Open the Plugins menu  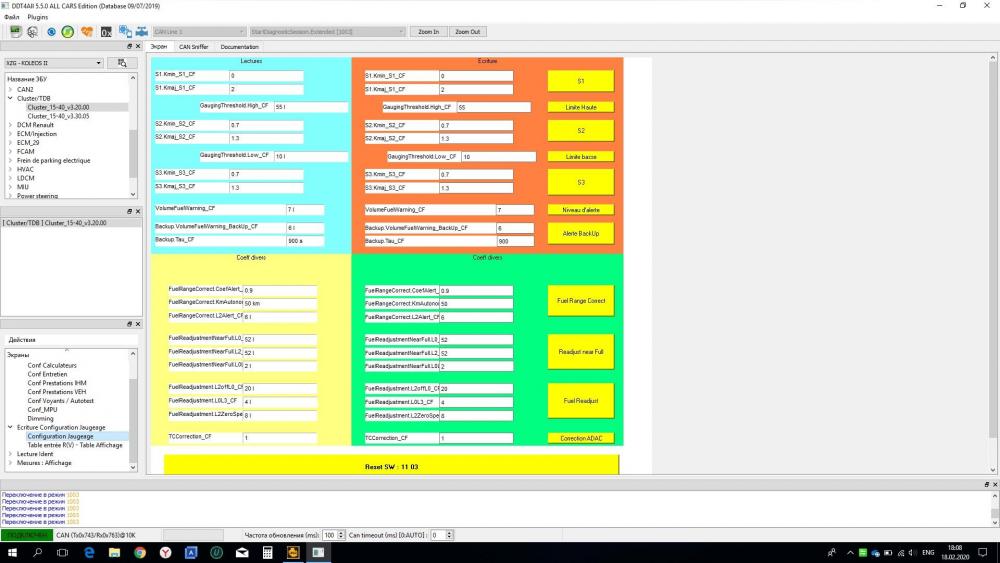click(x=38, y=17)
